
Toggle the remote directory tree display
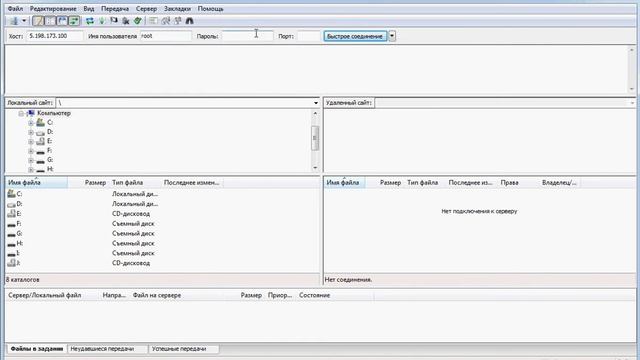[x=62, y=21]
